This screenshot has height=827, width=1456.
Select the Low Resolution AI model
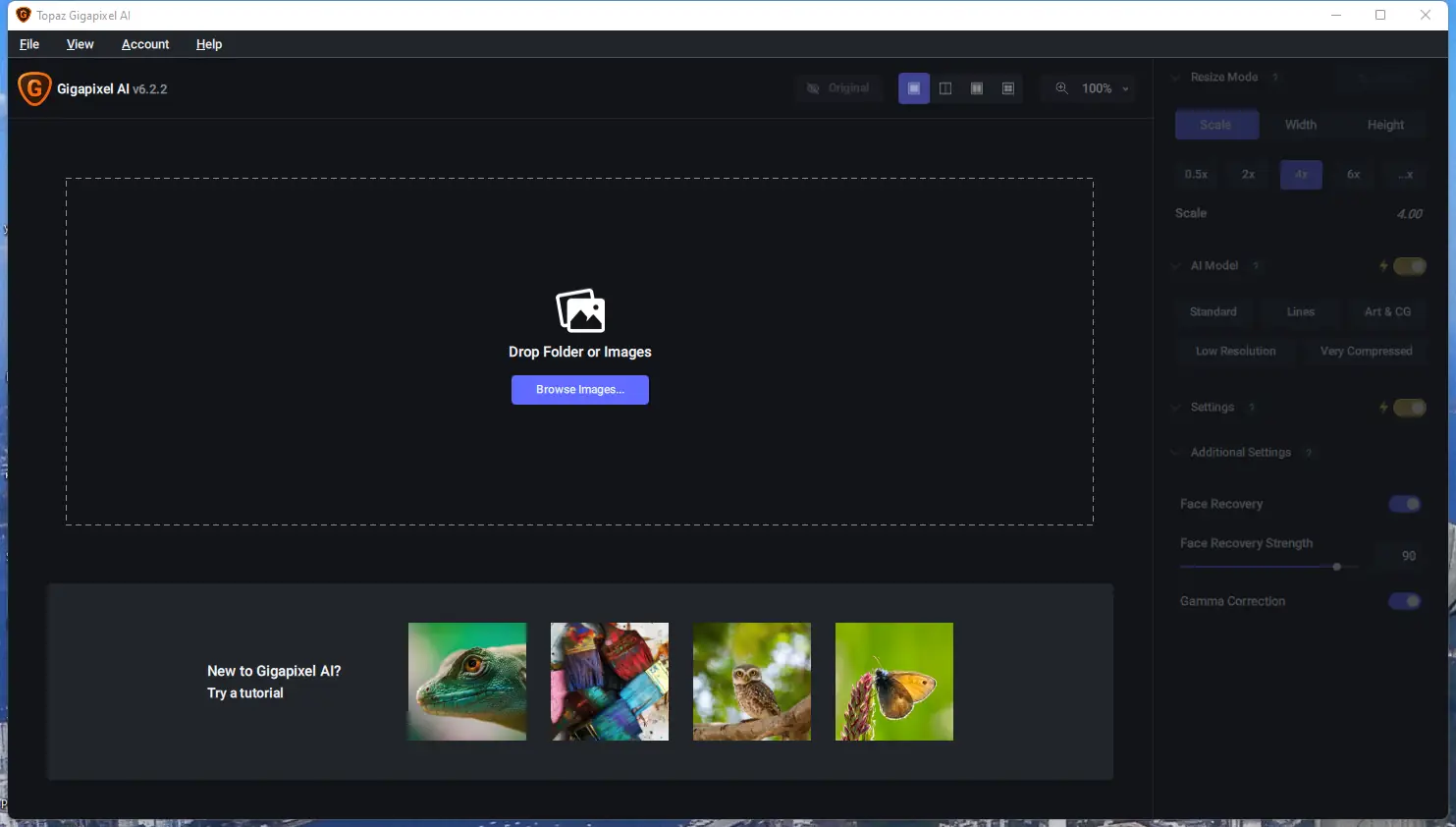(1236, 352)
